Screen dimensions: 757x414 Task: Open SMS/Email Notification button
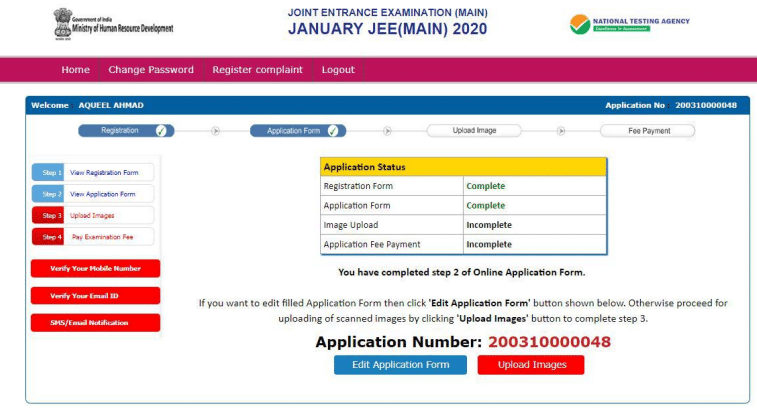pos(96,322)
